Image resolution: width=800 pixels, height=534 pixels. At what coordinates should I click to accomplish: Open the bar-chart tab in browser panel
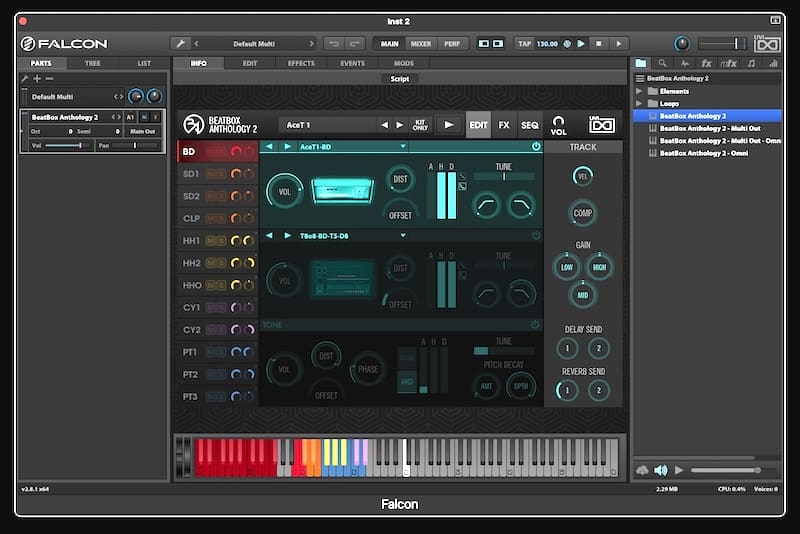point(773,63)
